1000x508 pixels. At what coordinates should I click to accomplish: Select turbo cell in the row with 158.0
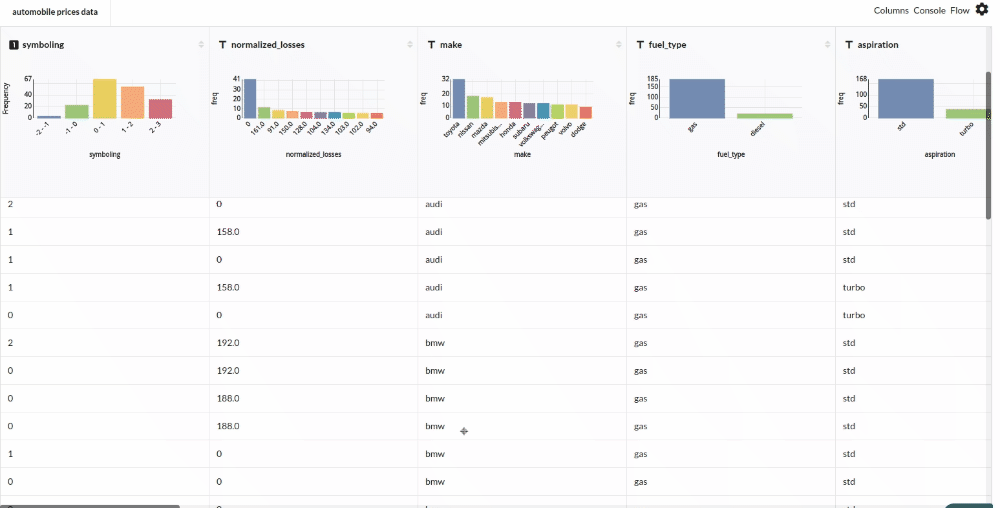pos(853,287)
